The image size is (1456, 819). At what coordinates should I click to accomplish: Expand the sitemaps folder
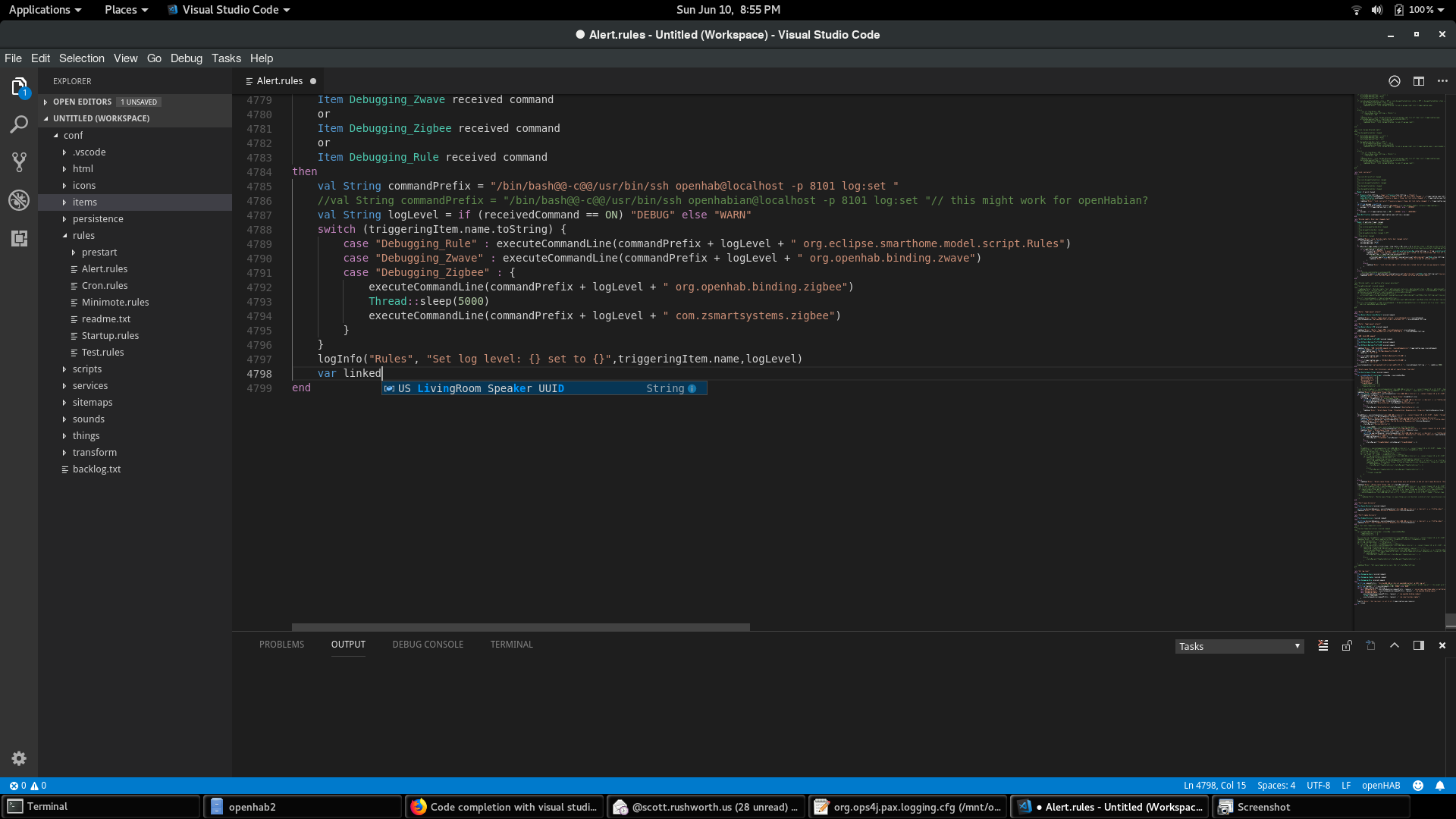point(93,403)
